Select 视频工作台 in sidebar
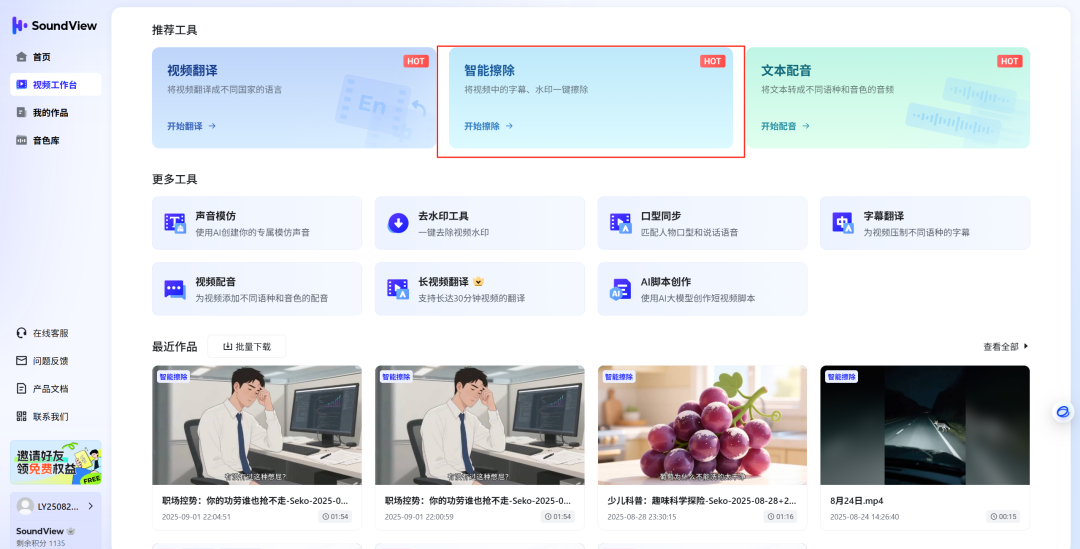 click(55, 85)
